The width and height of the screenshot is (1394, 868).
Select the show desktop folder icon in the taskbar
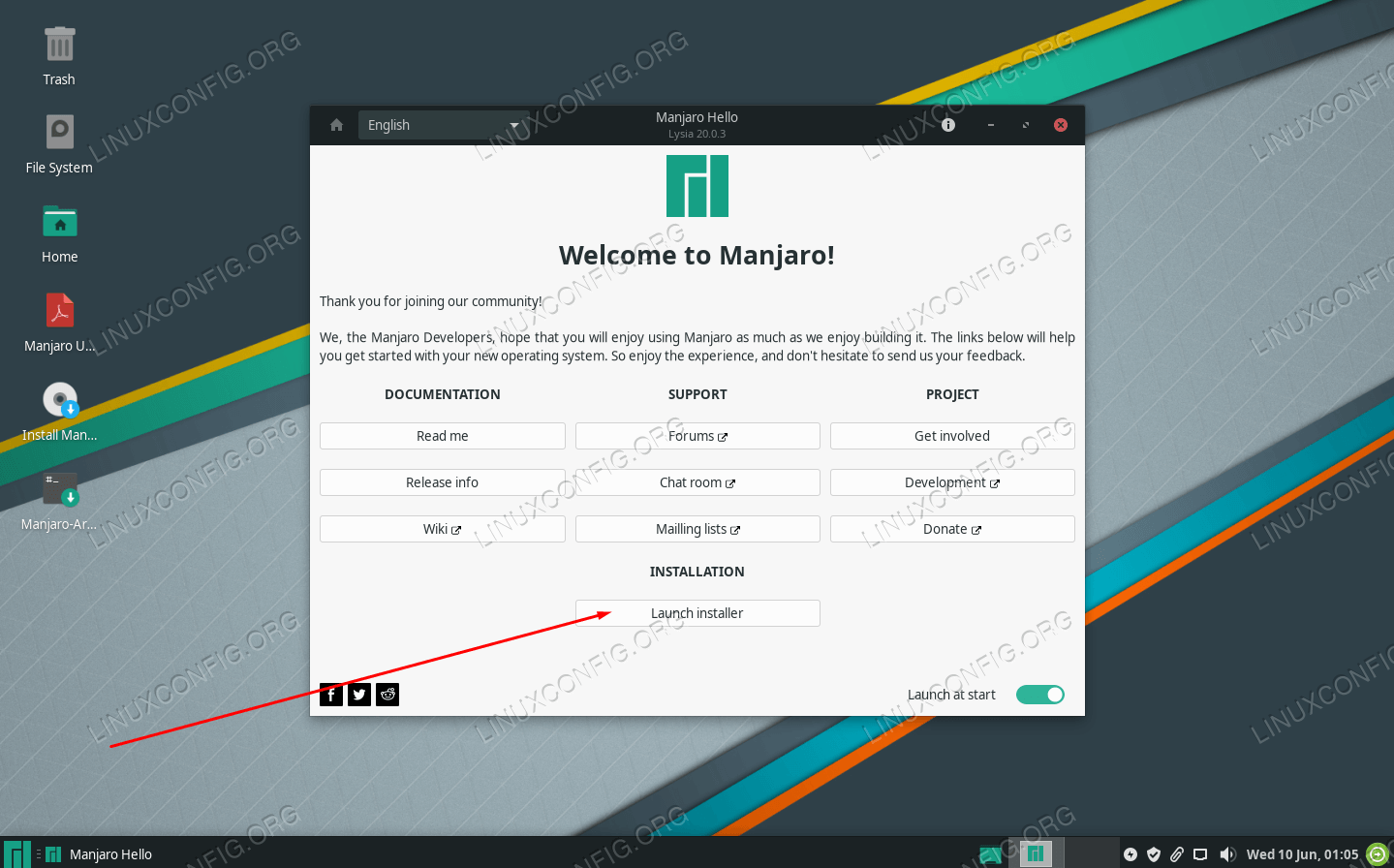click(x=991, y=854)
